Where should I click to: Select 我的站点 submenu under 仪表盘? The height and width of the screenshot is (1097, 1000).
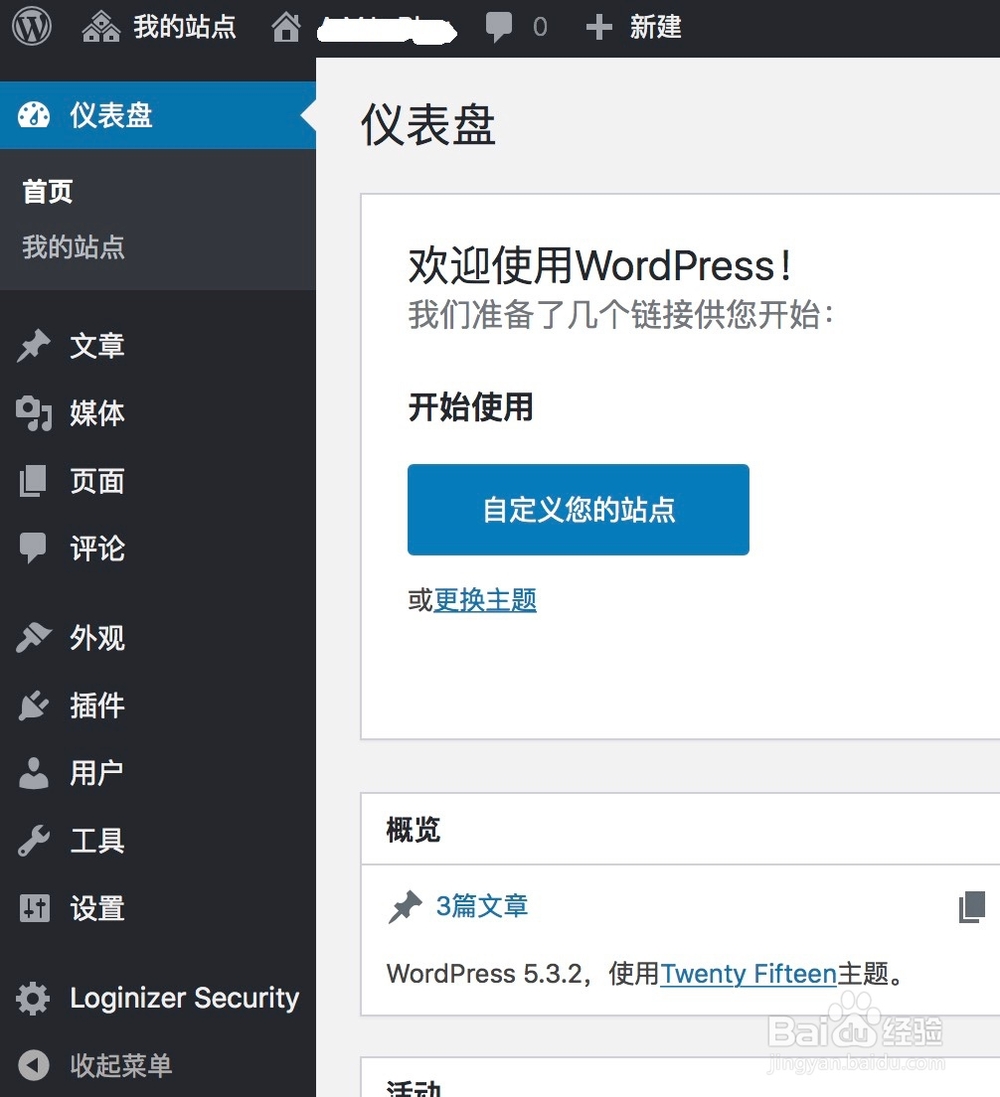click(x=73, y=247)
